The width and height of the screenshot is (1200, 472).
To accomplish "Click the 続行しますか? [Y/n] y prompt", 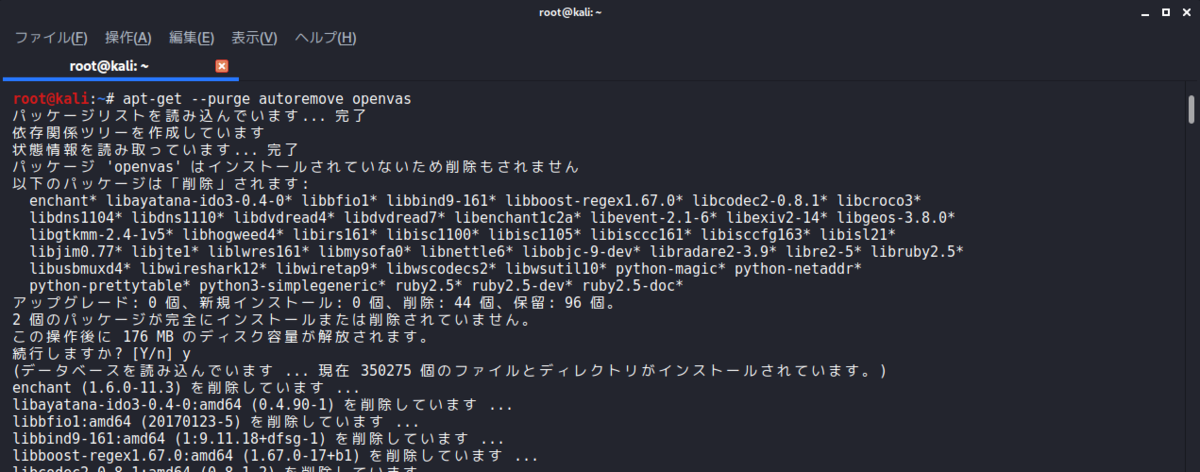I will tap(102, 353).
